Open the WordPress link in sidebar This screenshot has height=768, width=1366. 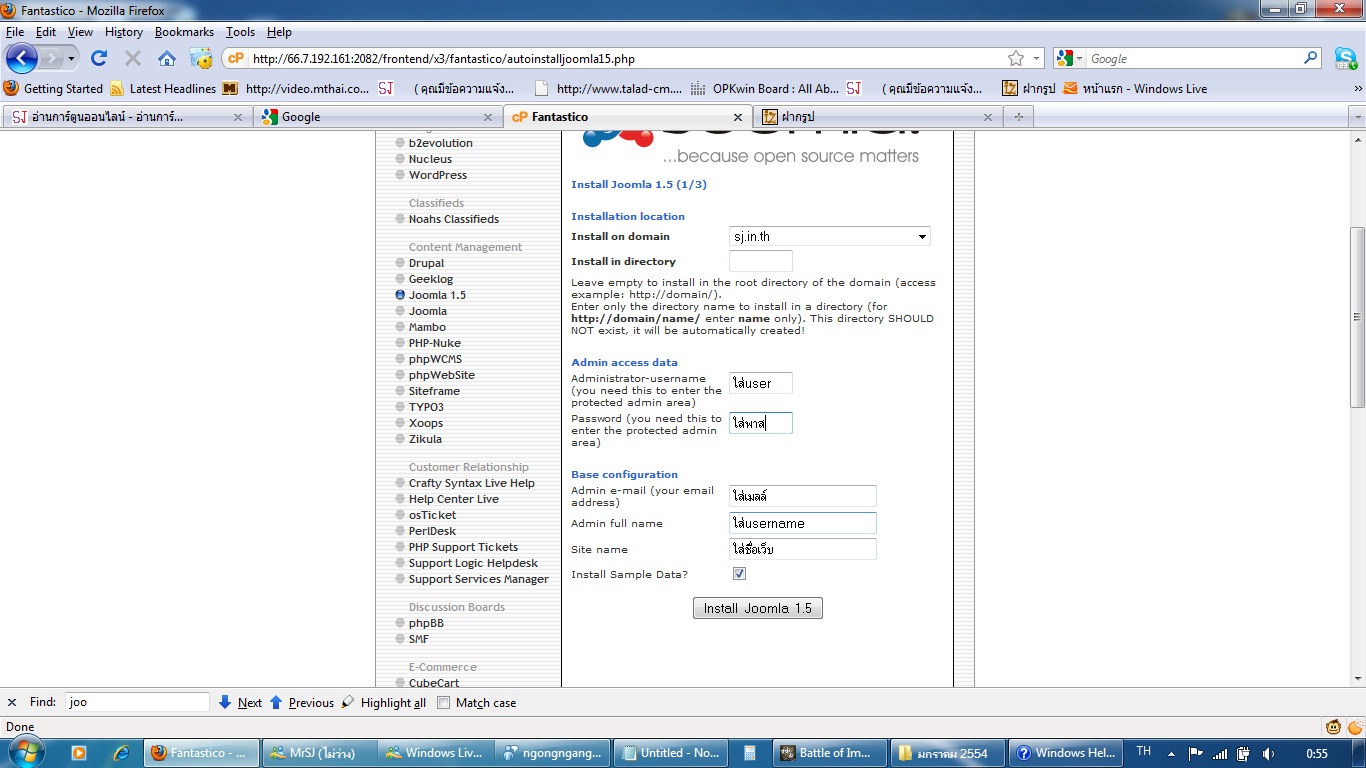[x=438, y=175]
